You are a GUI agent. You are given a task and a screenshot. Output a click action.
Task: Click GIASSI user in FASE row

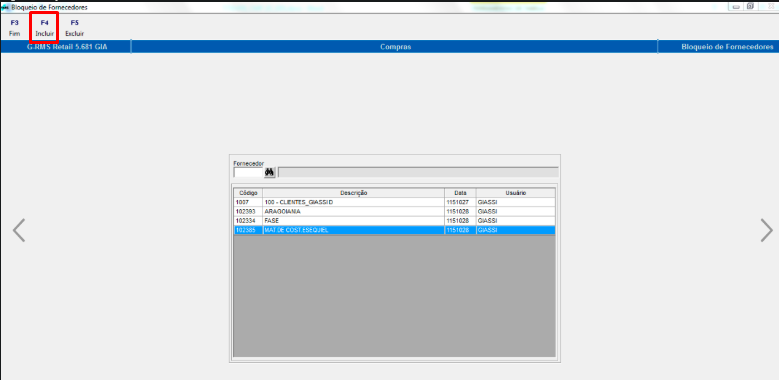pyautogui.click(x=516, y=221)
